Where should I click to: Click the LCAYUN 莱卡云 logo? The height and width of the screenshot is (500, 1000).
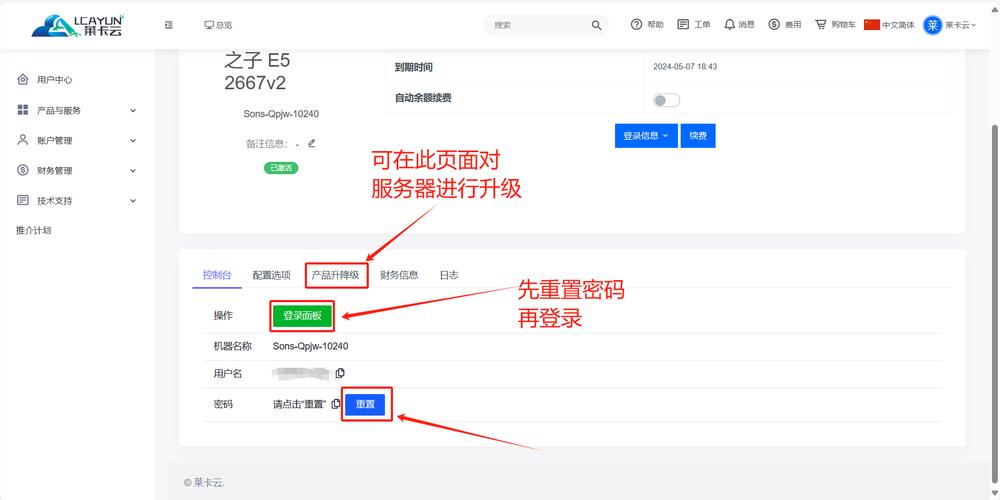click(x=78, y=25)
